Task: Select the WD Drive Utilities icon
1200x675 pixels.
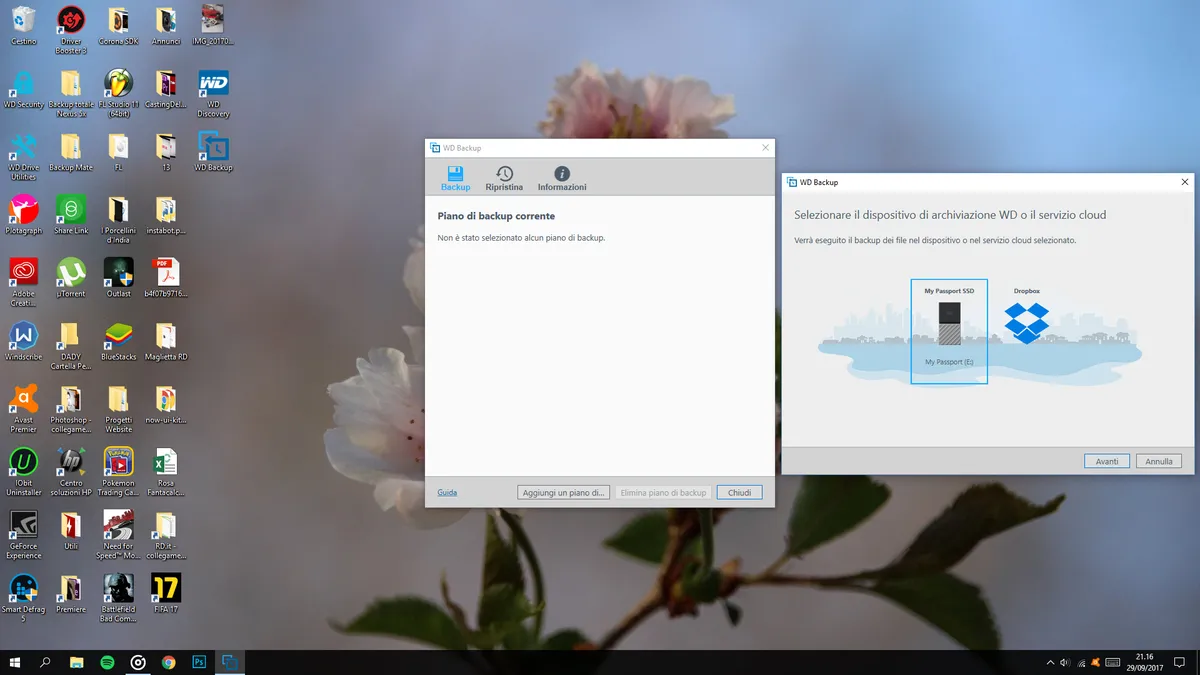Action: tap(24, 156)
